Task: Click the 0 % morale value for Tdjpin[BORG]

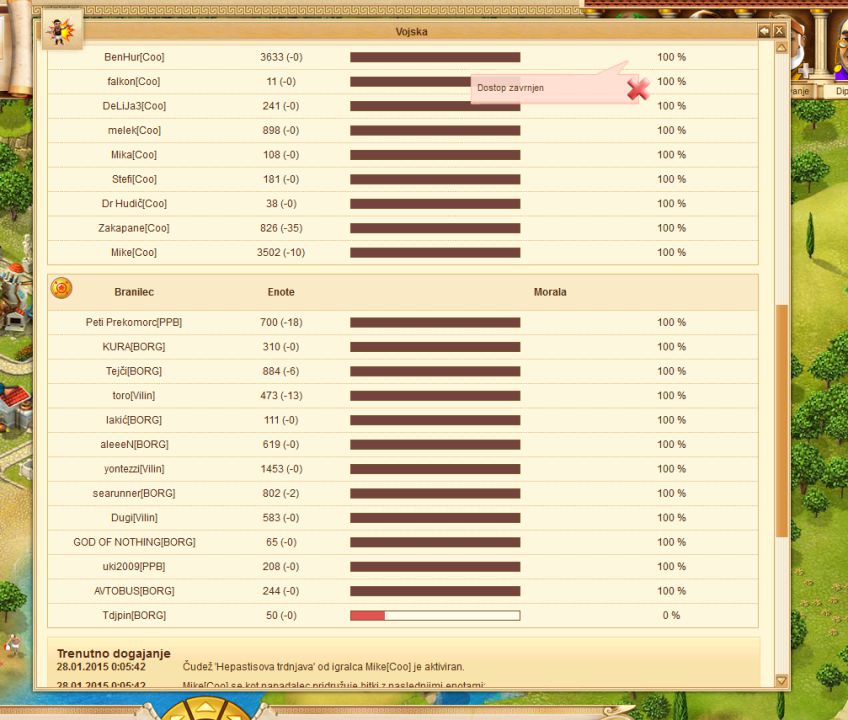Action: [x=671, y=615]
